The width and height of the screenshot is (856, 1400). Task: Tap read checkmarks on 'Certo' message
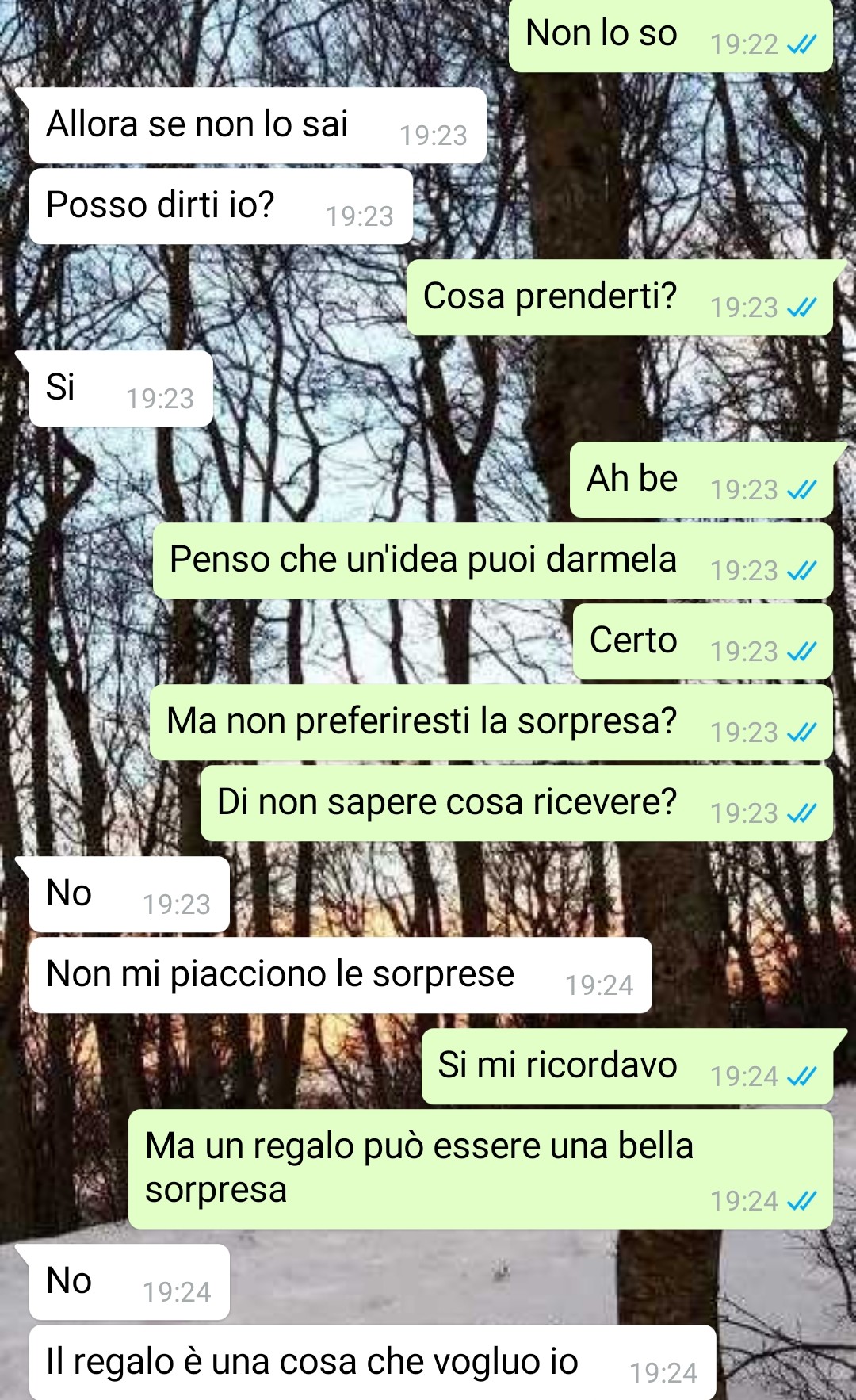point(801,652)
